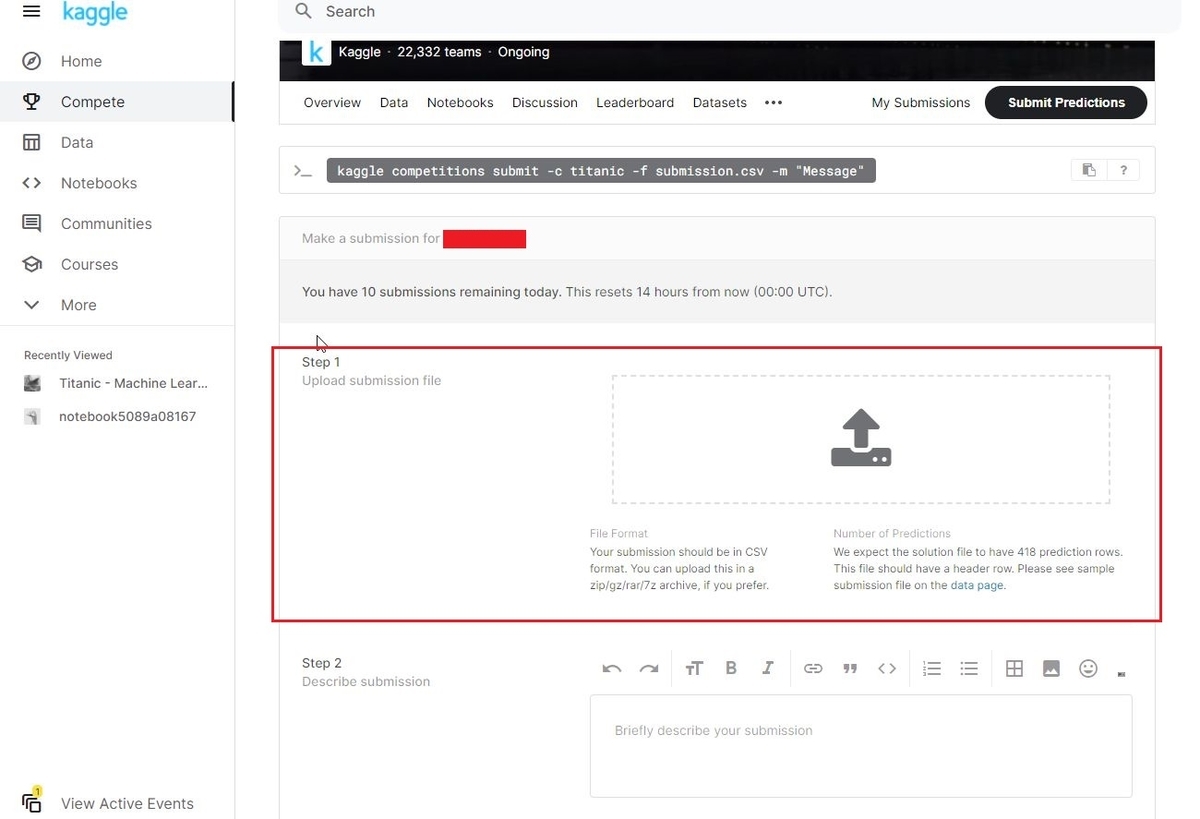The height and width of the screenshot is (819, 1200).
Task: Click View Active Events
Action: [x=127, y=804]
